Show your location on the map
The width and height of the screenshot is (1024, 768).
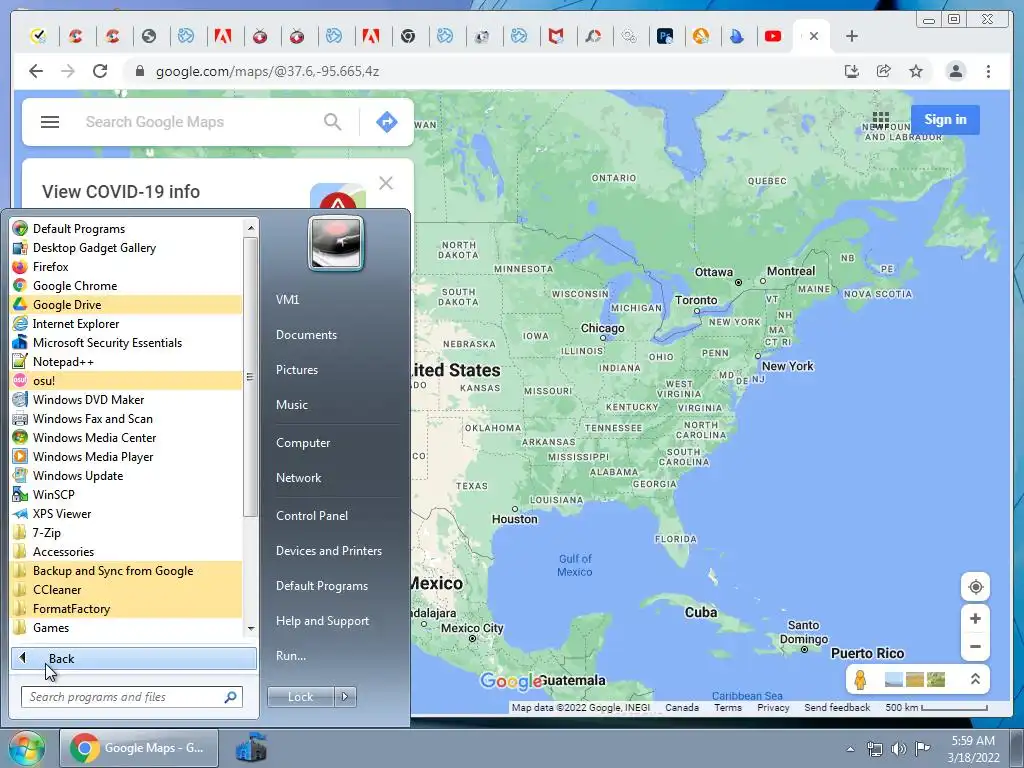[975, 586]
